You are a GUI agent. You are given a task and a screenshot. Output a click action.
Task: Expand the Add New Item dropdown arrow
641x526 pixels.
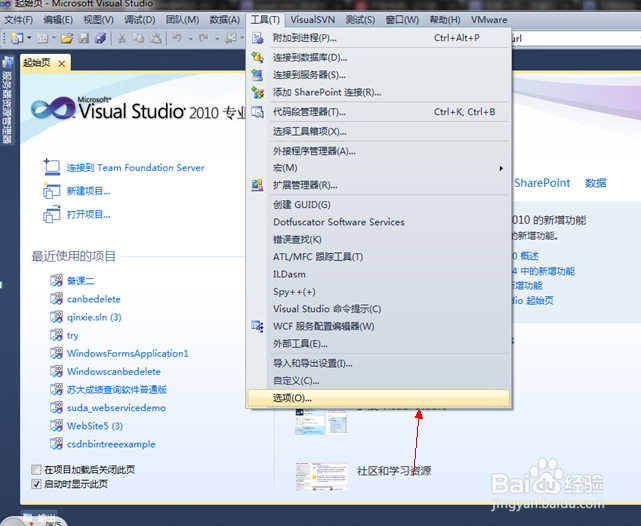coord(54,38)
